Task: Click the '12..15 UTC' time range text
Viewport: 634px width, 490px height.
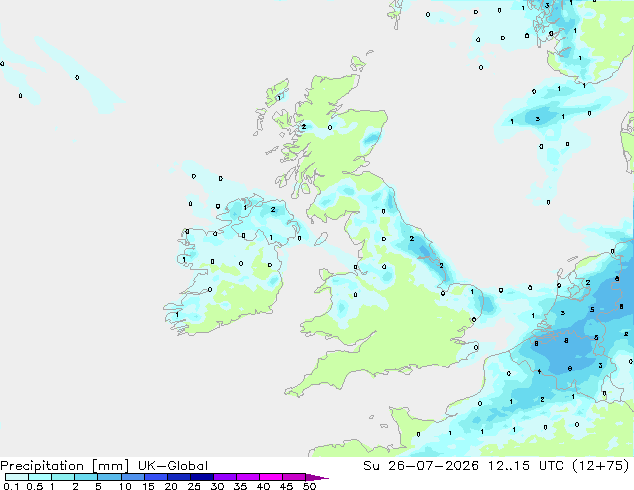Action: pyautogui.click(x=526, y=466)
